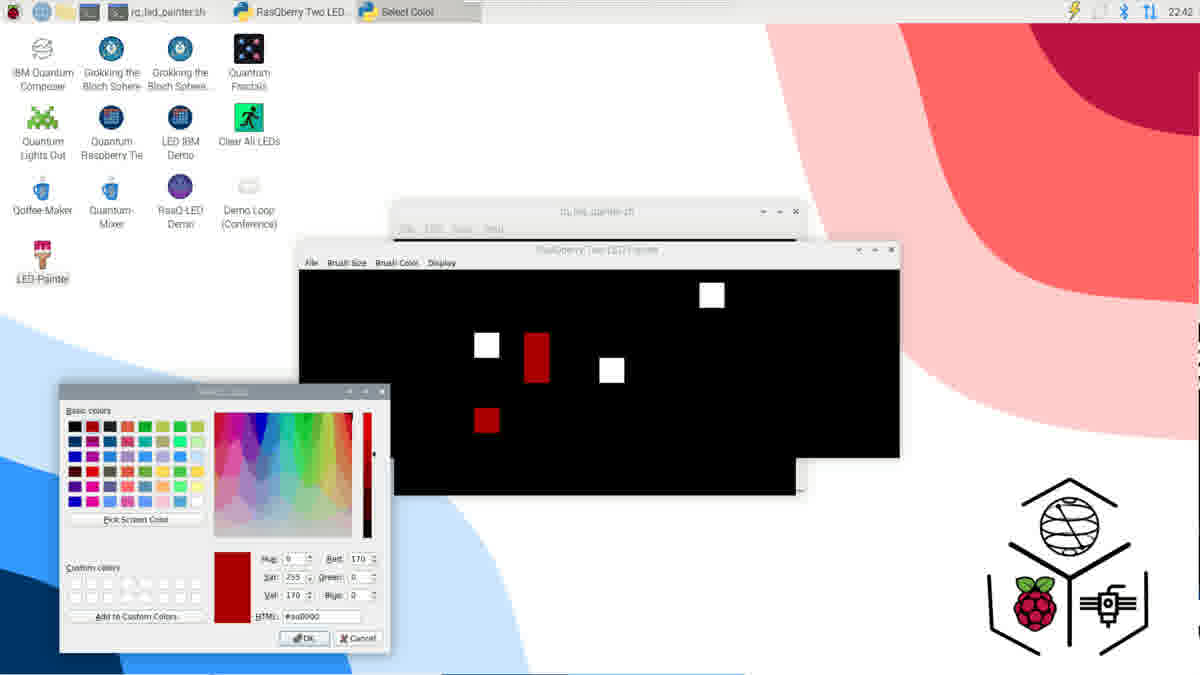Click the Blue spinbox arrows

coord(374,595)
